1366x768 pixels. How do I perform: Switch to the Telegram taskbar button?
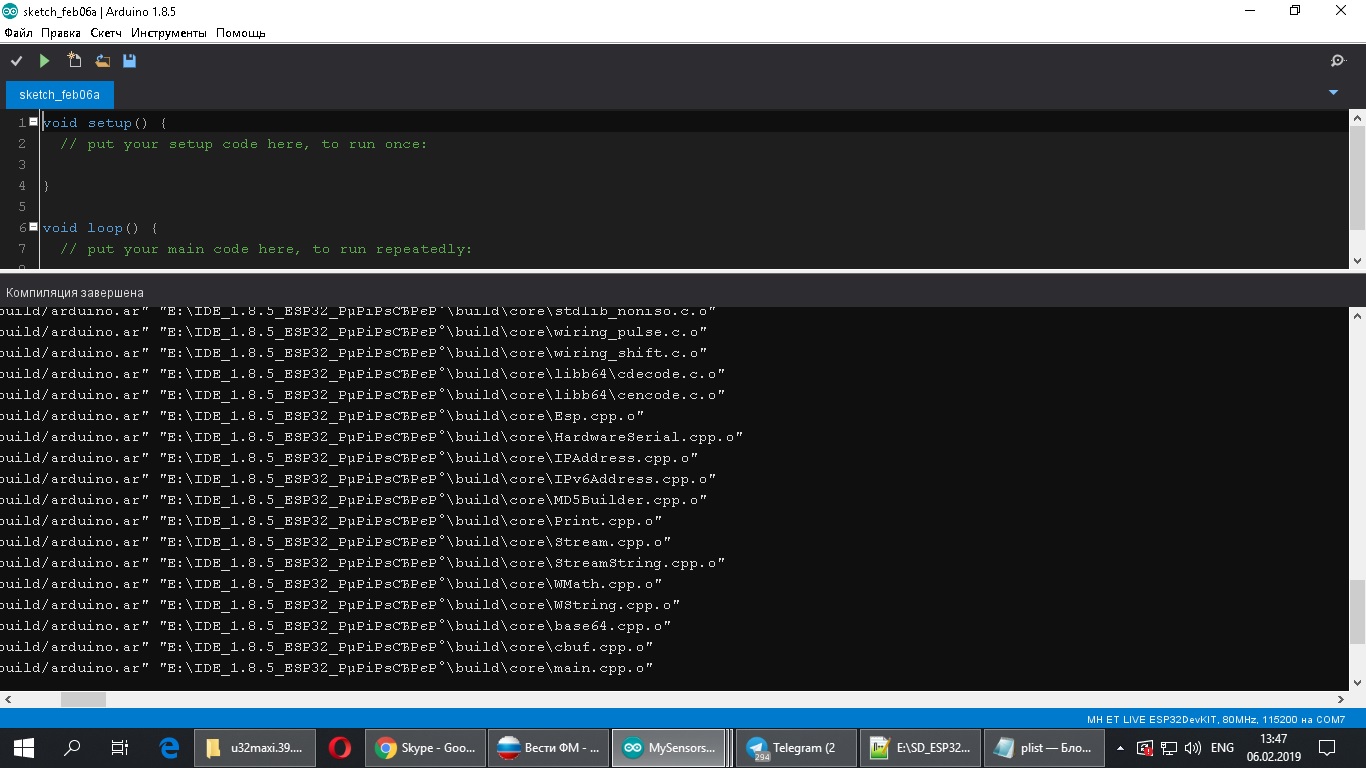(796, 747)
